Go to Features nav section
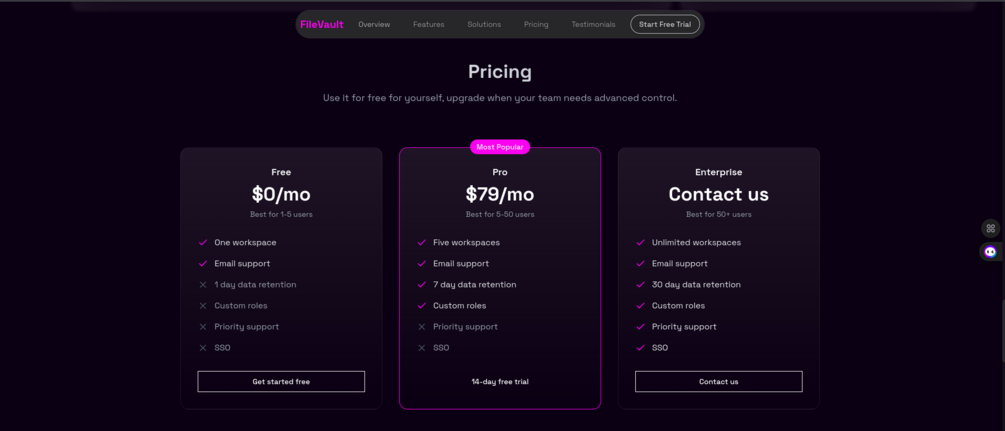This screenshot has width=1005, height=431. [428, 24]
